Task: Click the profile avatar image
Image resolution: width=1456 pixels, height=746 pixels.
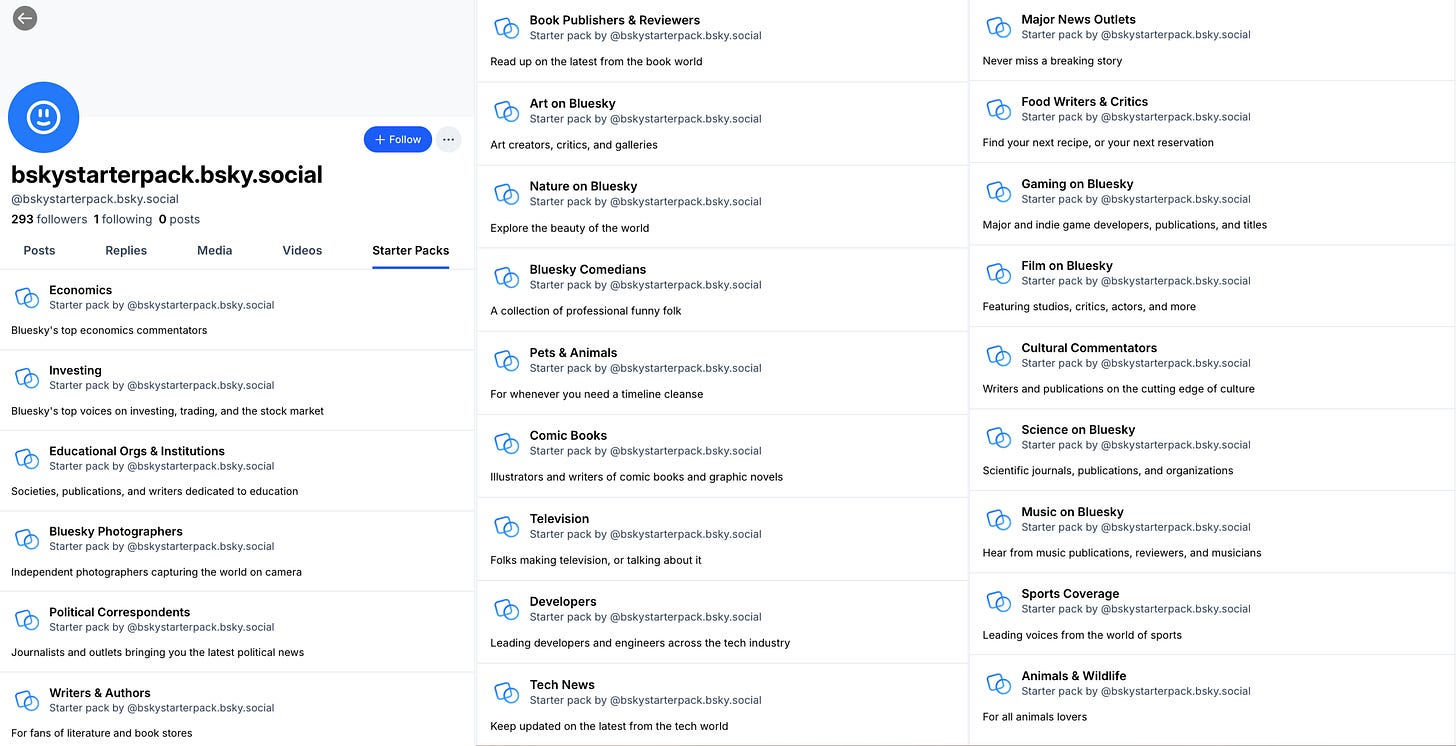Action: pyautogui.click(x=43, y=117)
